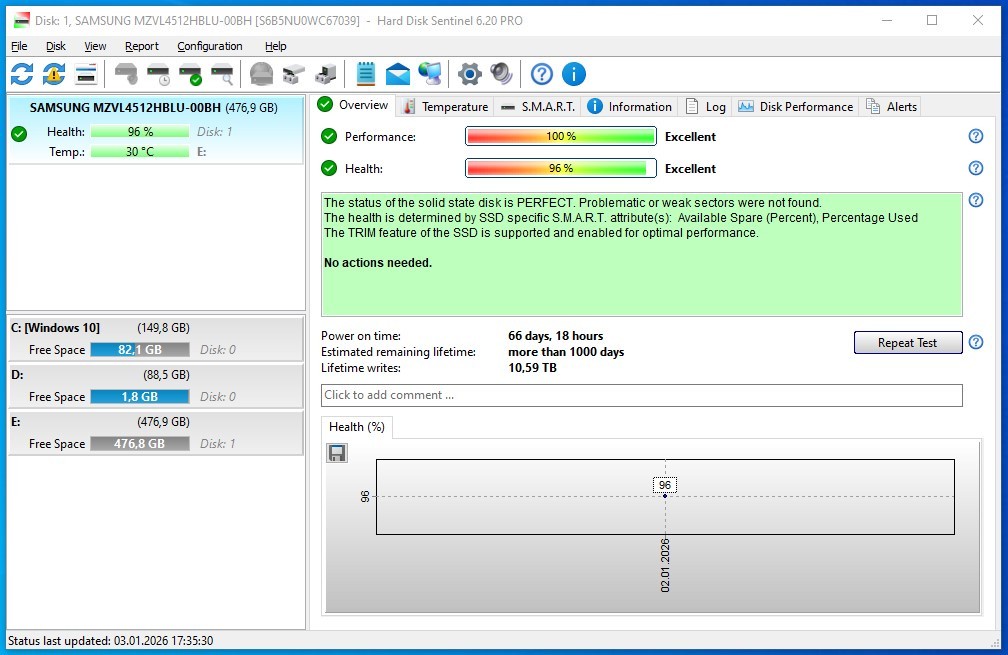Click the Repeat Test button
The width and height of the screenshot is (1008, 655).
click(908, 343)
